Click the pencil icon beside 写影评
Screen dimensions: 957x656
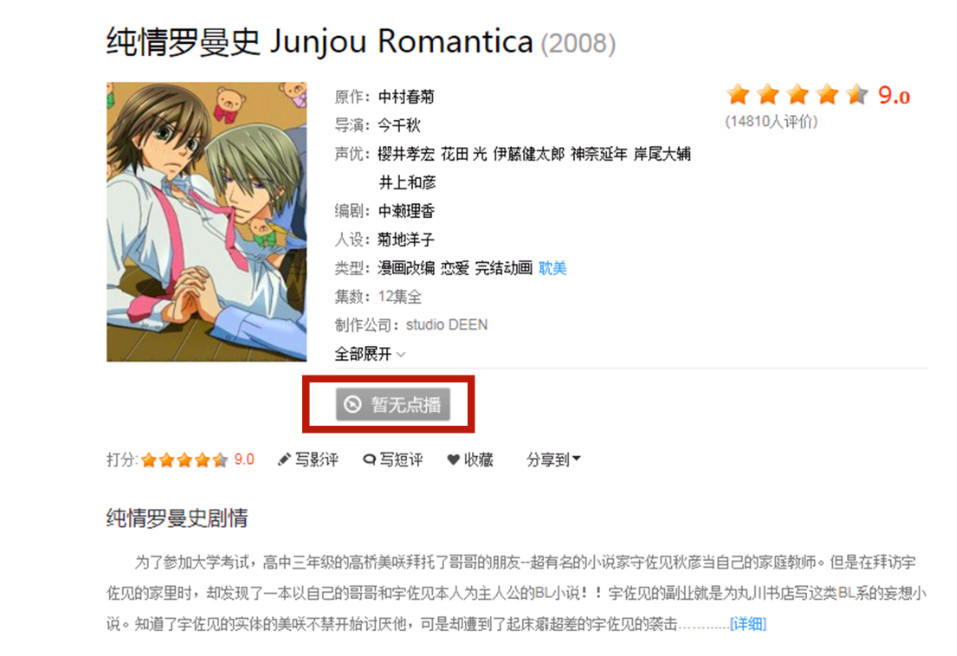284,460
